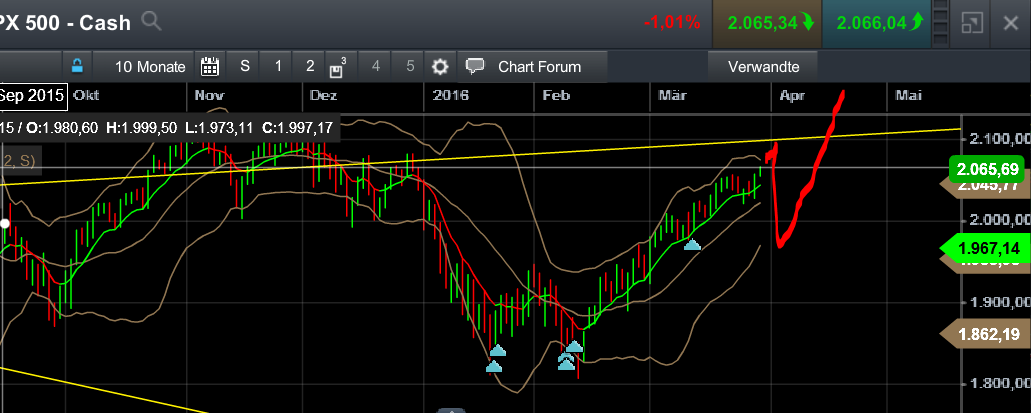Open chart settings gear
This screenshot has height=413, width=1031.
pyautogui.click(x=440, y=66)
